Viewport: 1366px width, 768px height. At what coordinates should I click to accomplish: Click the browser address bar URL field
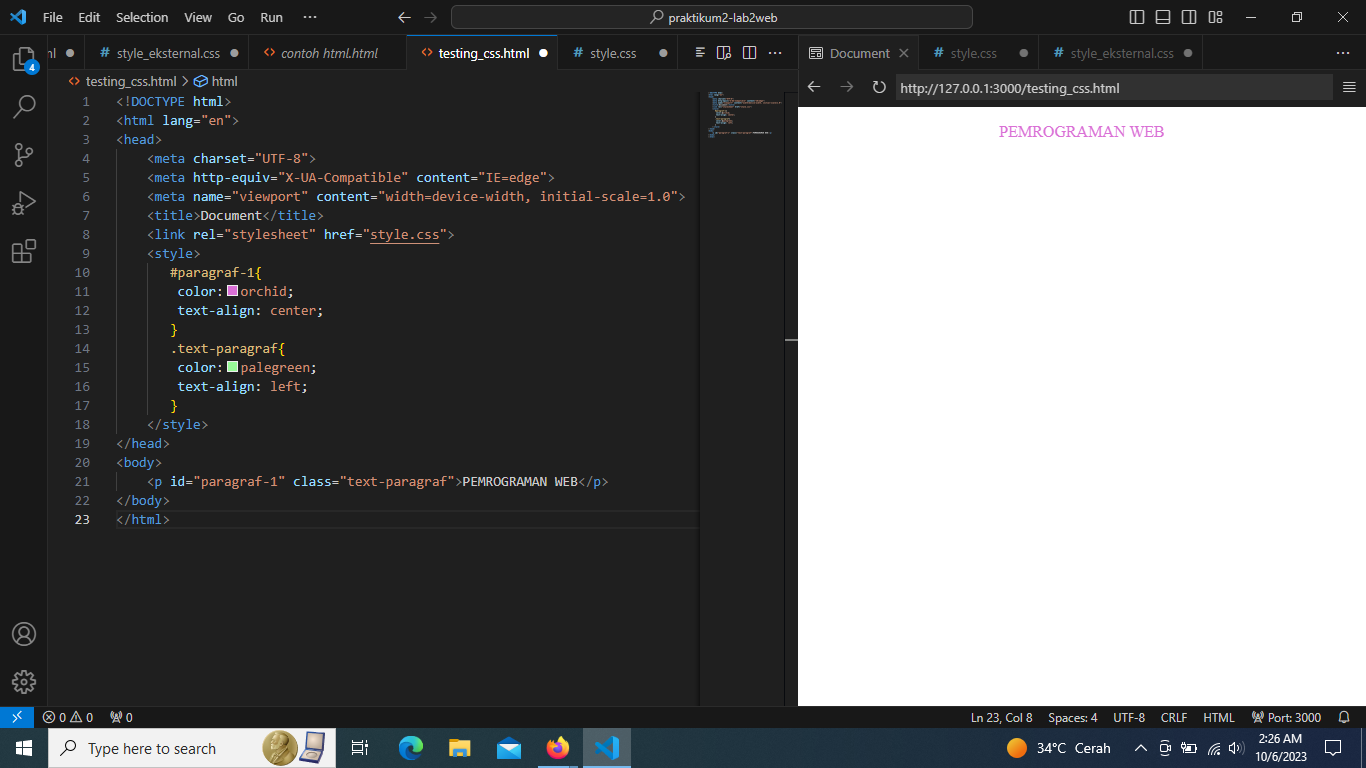(1008, 88)
